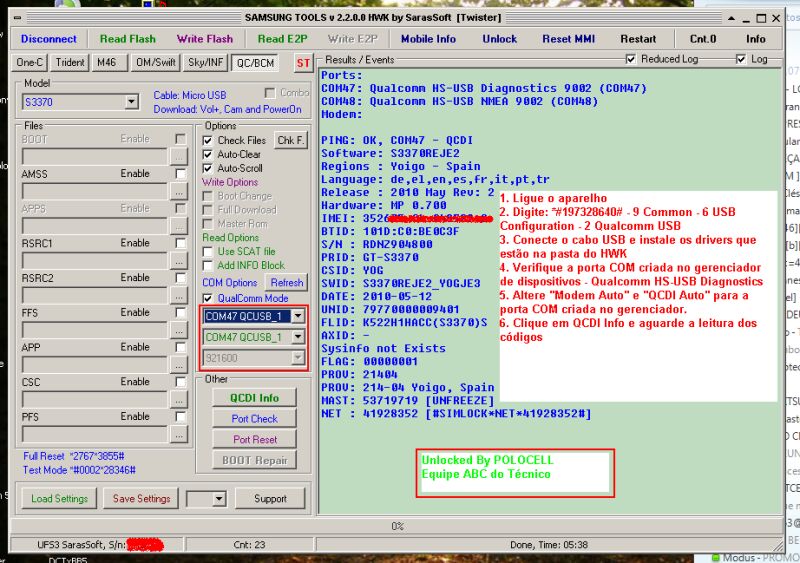Click the QCDI Info button
This screenshot has width=800, height=563.
[254, 398]
